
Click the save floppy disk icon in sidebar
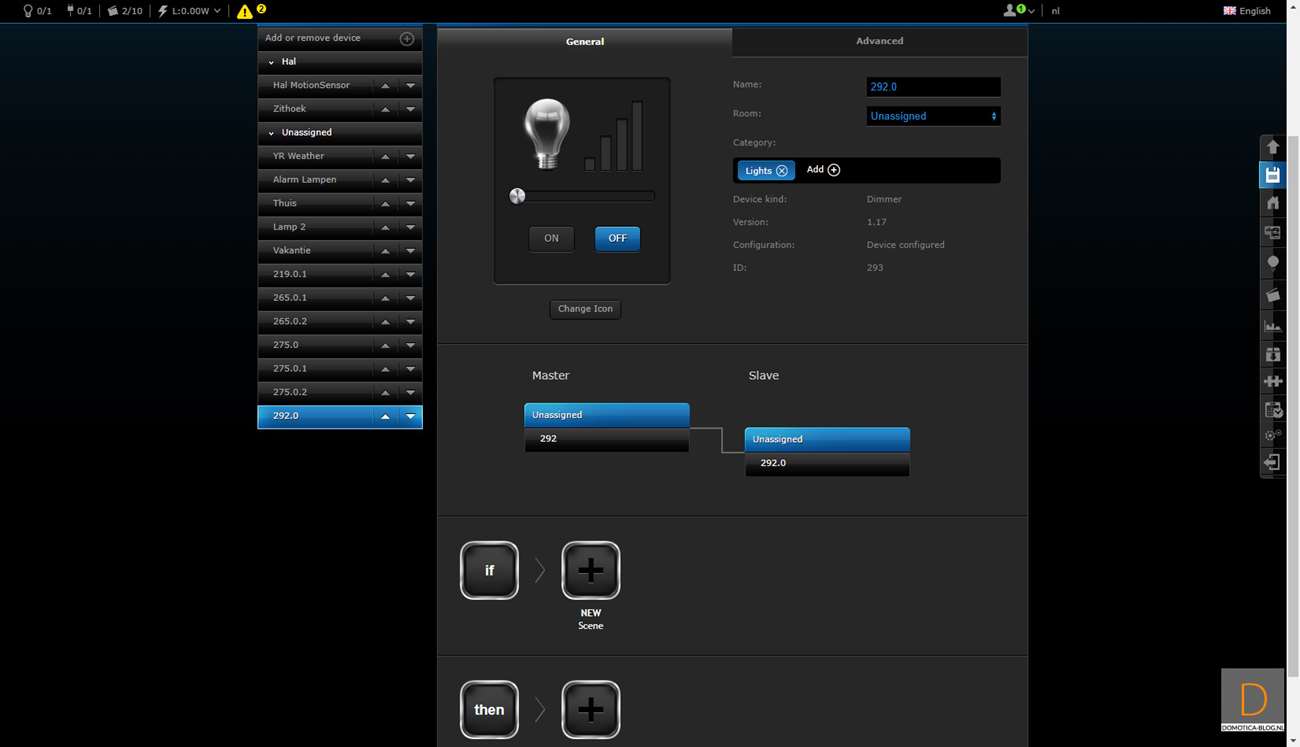click(1272, 175)
